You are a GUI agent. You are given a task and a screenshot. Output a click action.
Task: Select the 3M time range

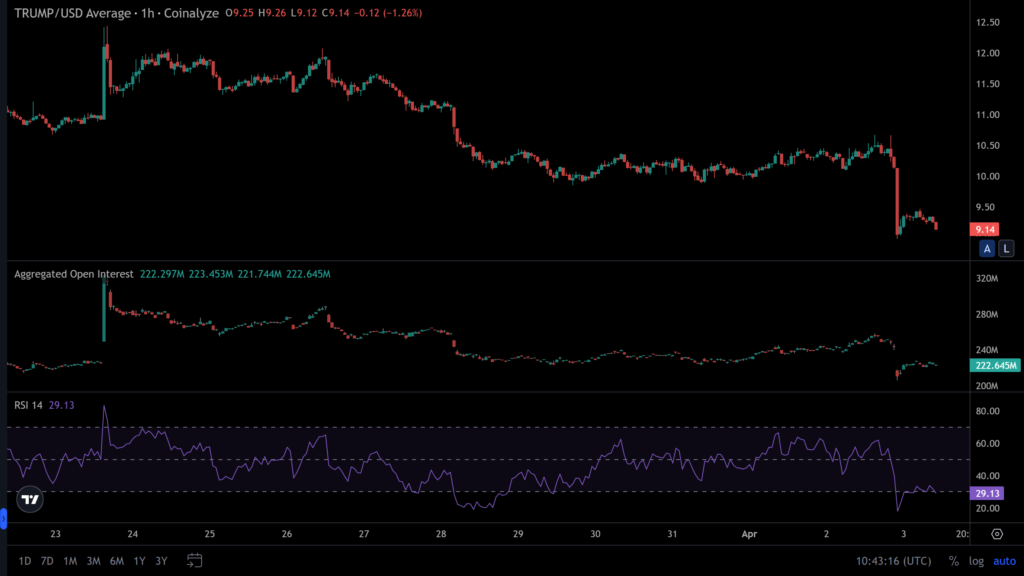coord(93,561)
